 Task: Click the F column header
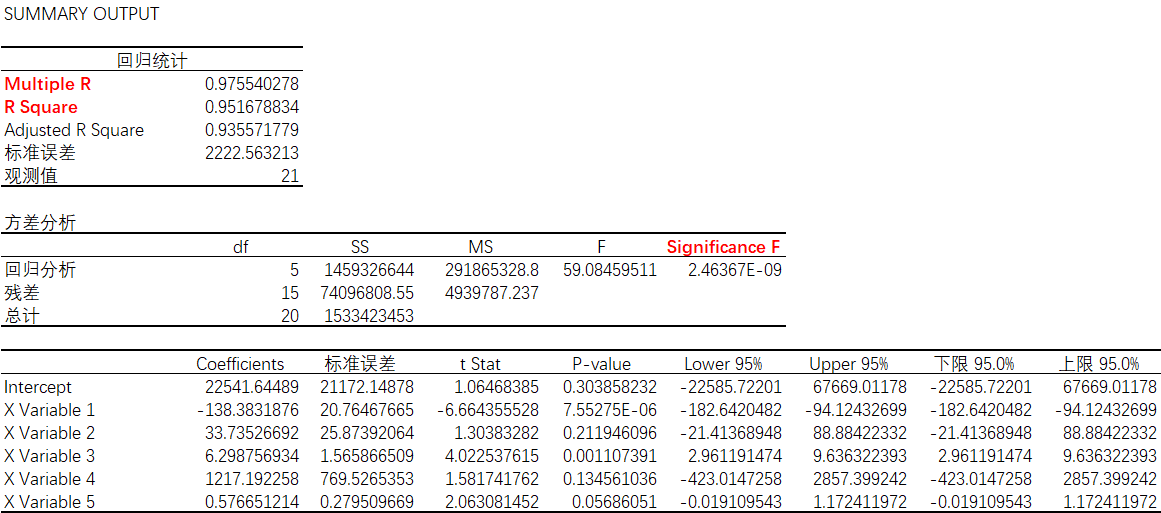[600, 247]
